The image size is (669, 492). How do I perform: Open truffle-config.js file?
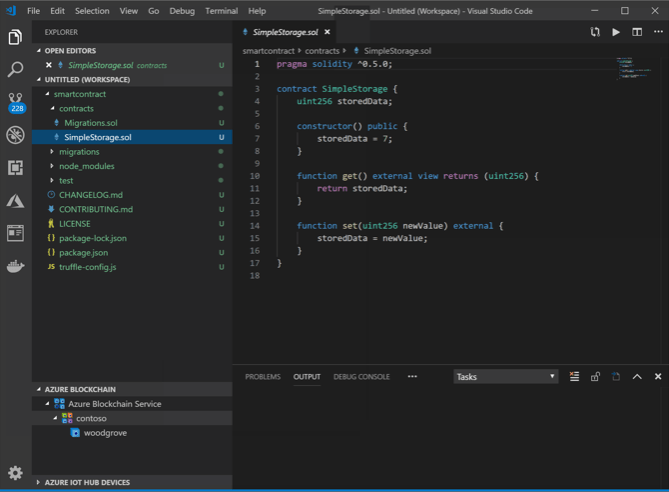(132, 267)
